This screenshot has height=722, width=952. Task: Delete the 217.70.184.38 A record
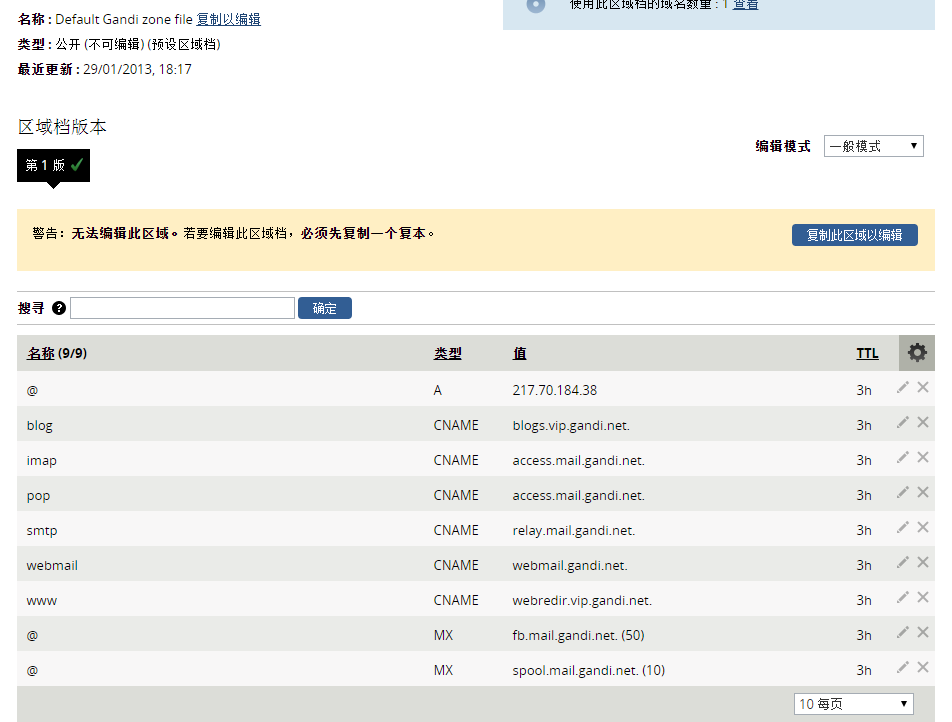[923, 387]
